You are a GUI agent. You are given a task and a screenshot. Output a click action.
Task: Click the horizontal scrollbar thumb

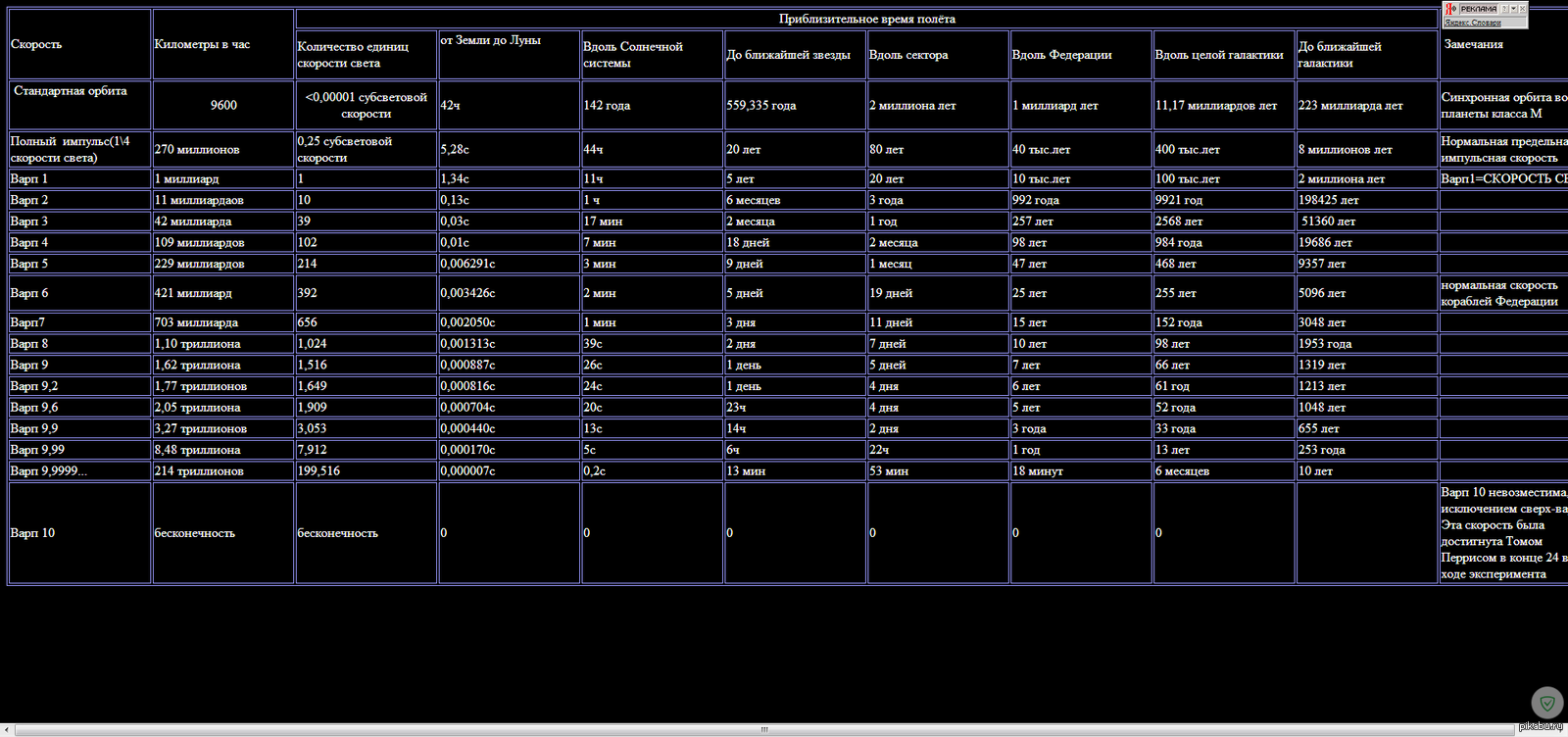pos(764,729)
